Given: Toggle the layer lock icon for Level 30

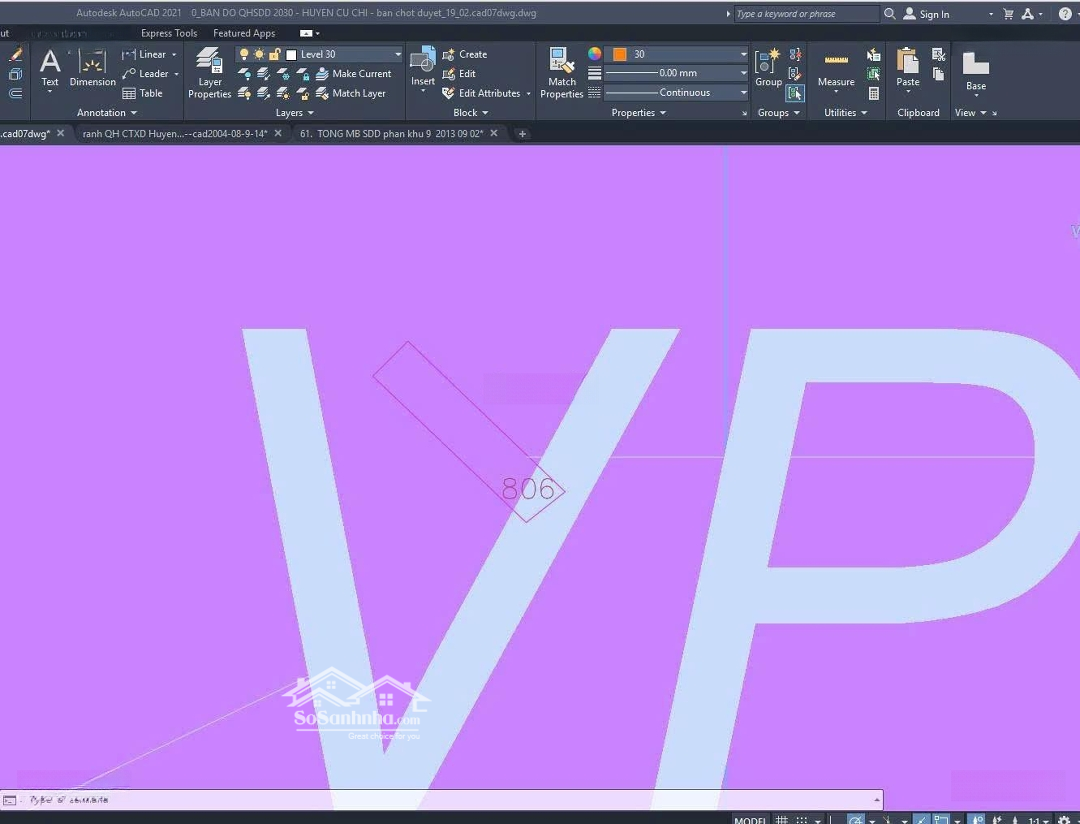Looking at the screenshot, I should (274, 55).
